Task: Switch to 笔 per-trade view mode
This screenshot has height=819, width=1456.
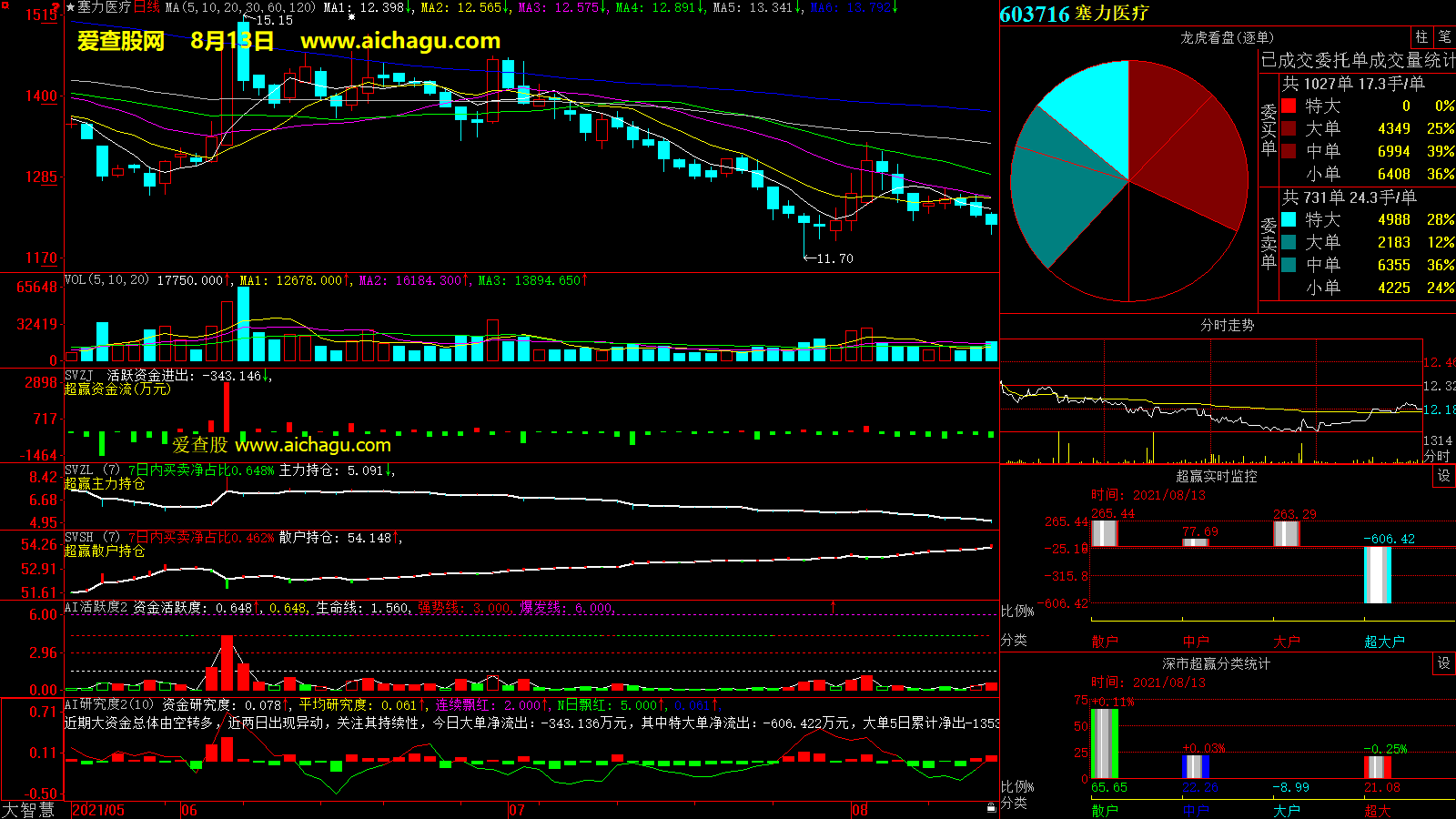Action: click(x=1444, y=37)
